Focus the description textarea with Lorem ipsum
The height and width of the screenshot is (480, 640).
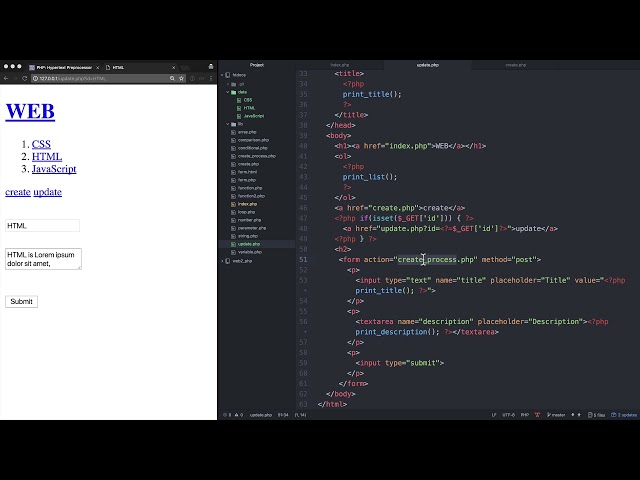[x=43, y=259]
